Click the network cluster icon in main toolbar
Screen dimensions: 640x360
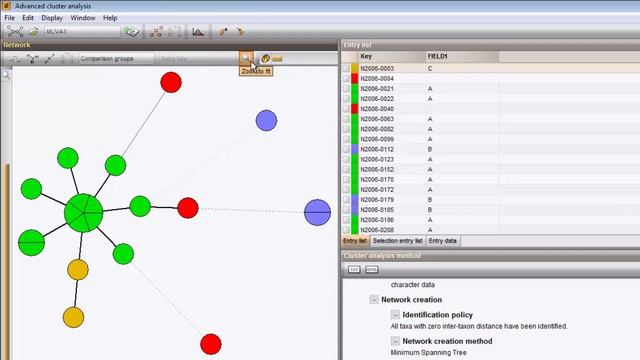click(15, 31)
